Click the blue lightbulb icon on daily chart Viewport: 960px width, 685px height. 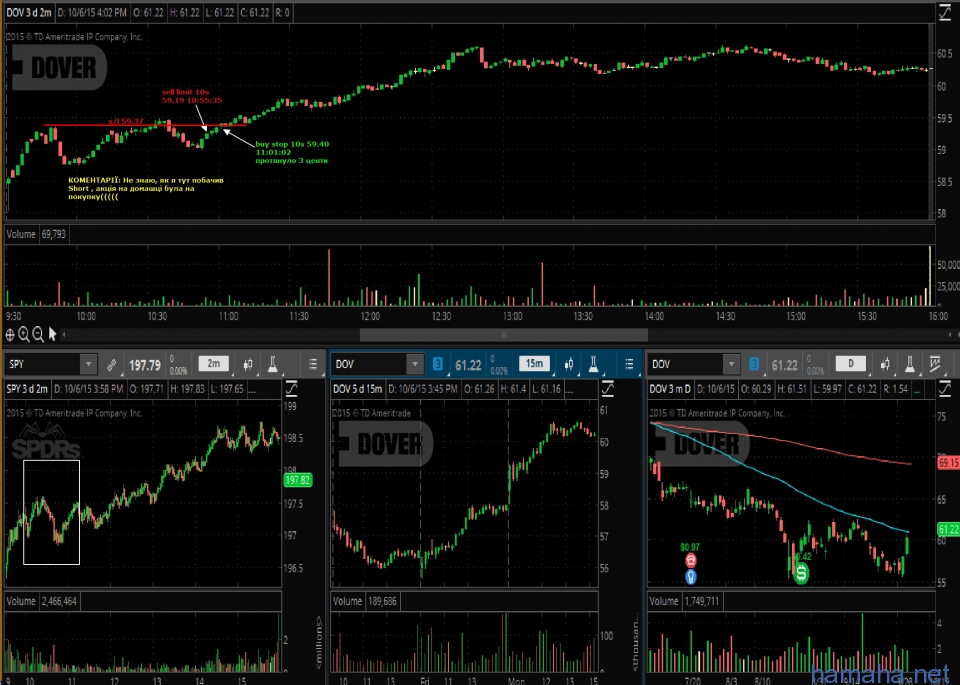(691, 577)
